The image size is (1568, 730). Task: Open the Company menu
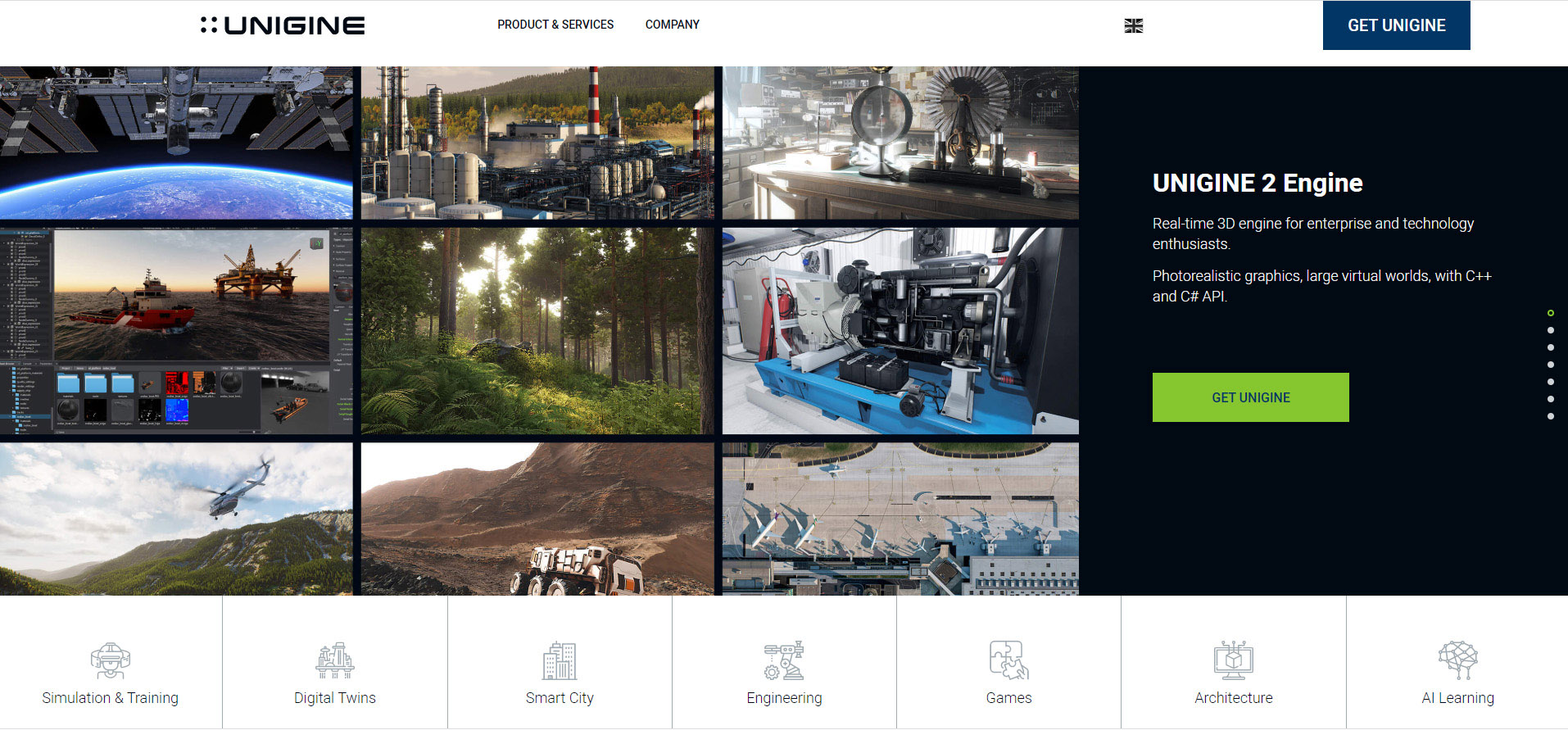(x=672, y=25)
